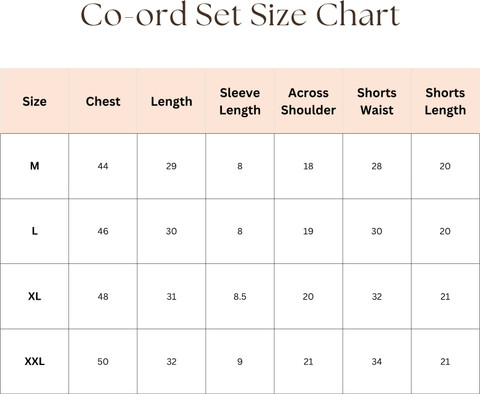This screenshot has height=394, width=480.
Task: Click the Length column header
Action: click(171, 102)
